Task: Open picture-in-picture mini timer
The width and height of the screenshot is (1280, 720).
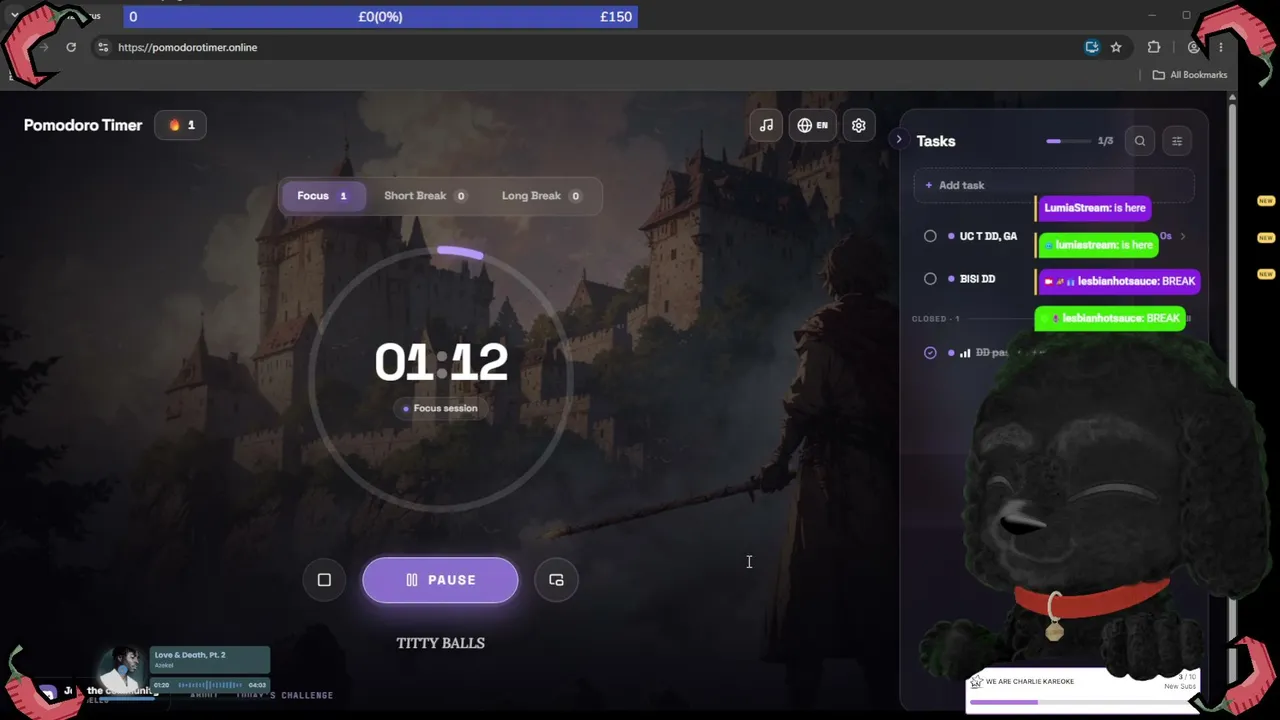Action: click(556, 580)
